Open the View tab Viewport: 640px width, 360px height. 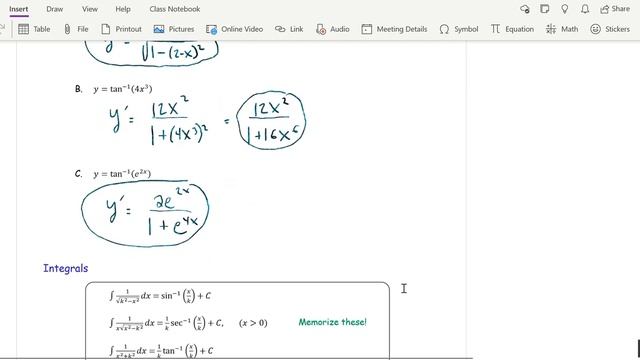click(89, 9)
